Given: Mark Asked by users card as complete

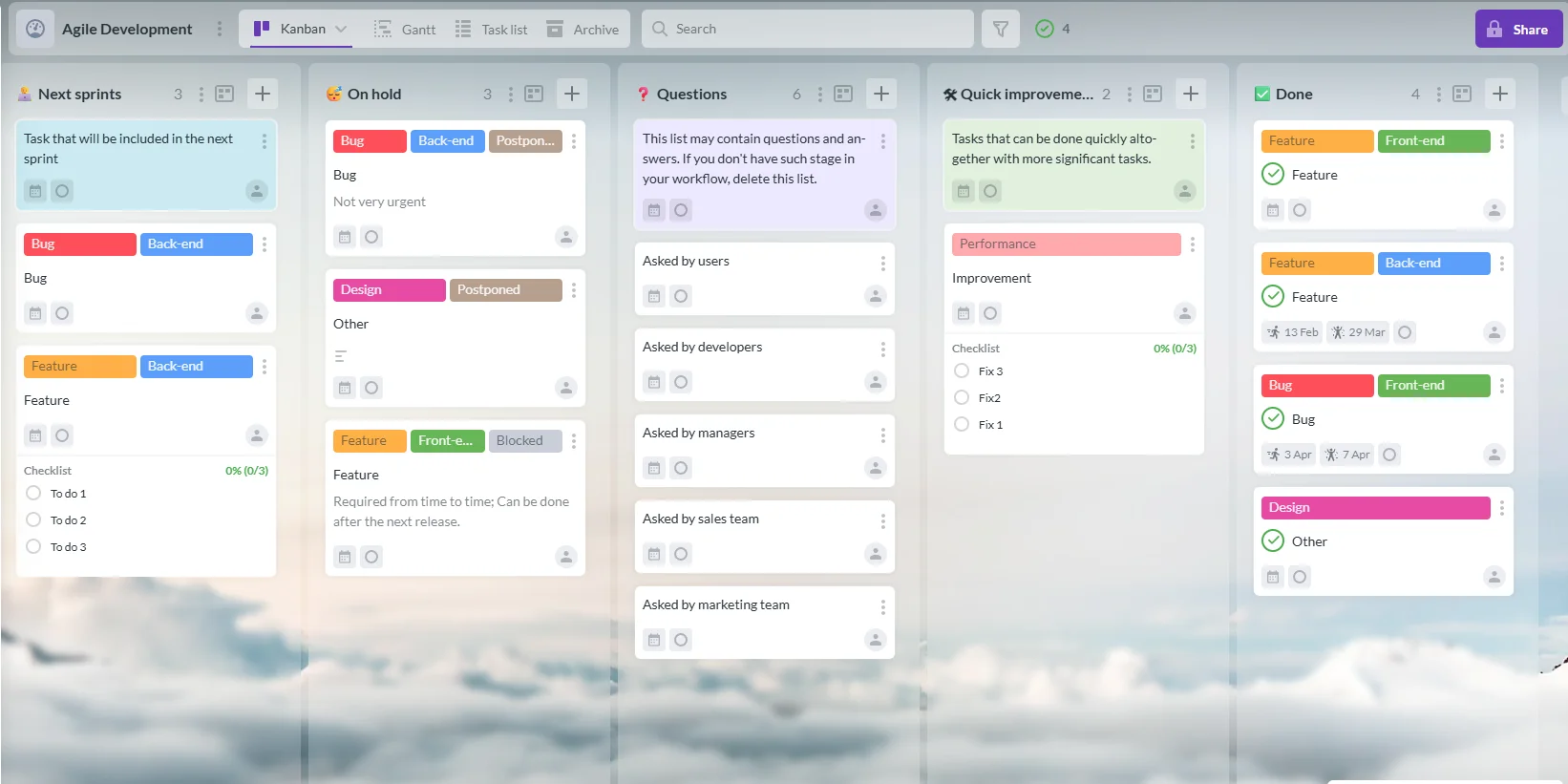Looking at the screenshot, I should (x=681, y=296).
